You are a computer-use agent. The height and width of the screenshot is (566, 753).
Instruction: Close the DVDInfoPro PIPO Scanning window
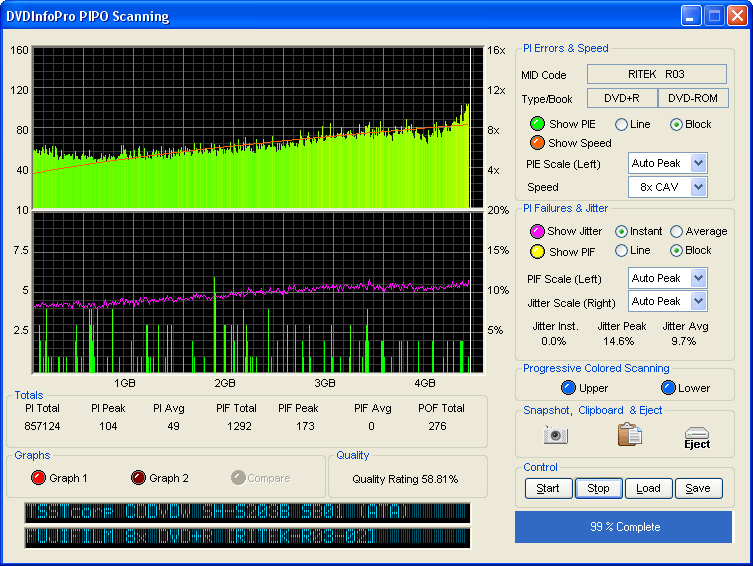pyautogui.click(x=737, y=16)
